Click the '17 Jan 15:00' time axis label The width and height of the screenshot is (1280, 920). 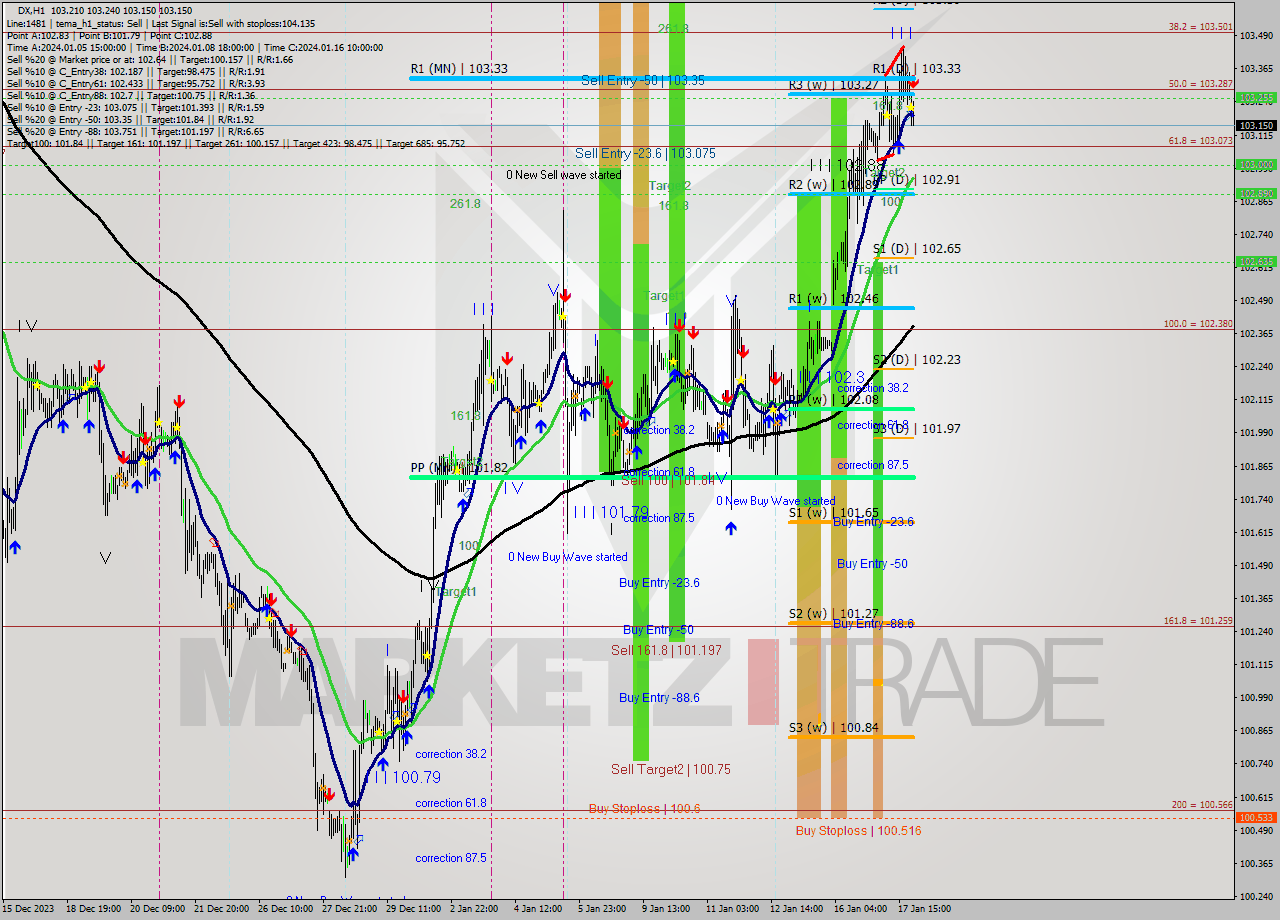click(924, 909)
